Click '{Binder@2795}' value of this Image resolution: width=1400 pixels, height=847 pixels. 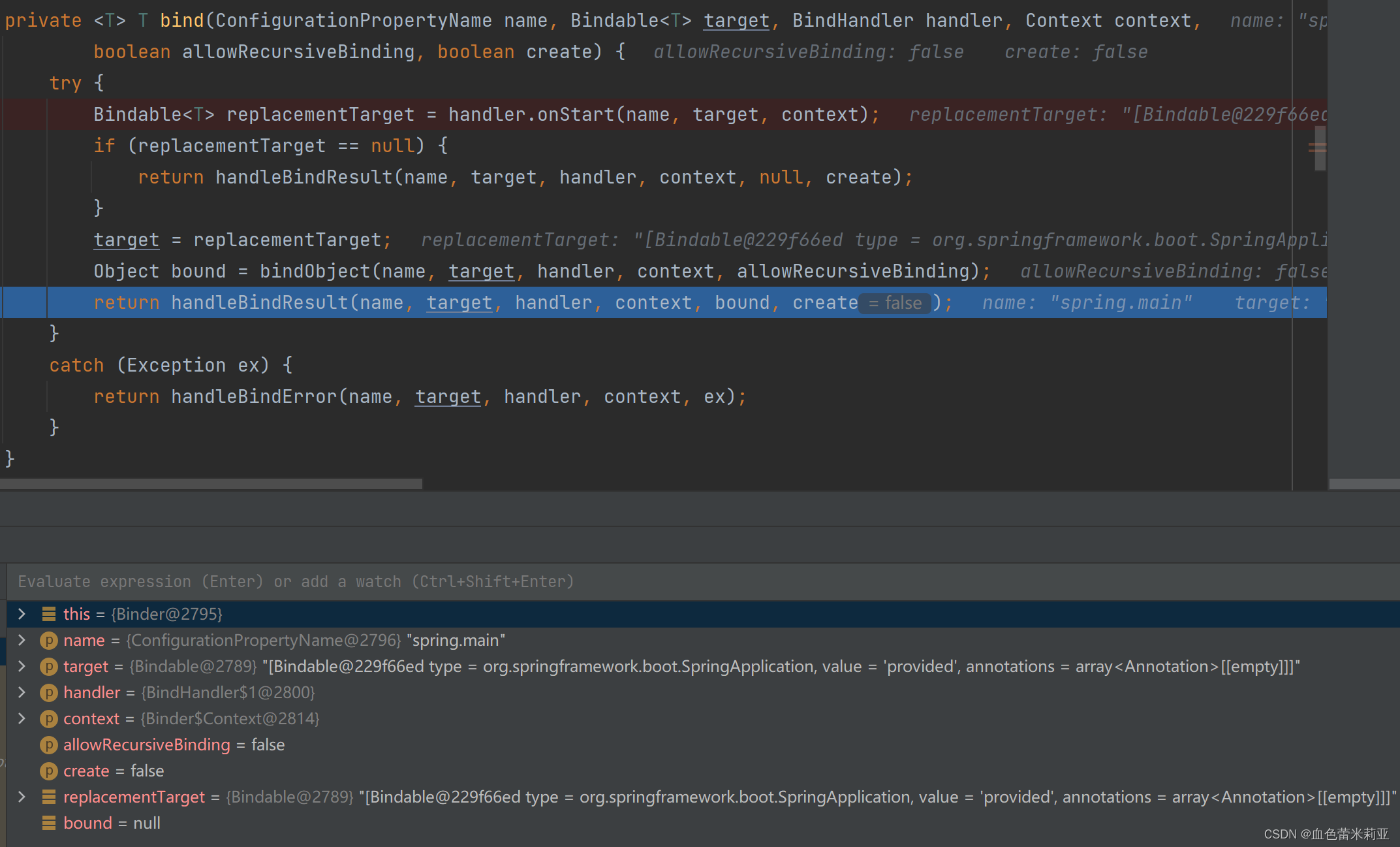click(x=166, y=614)
